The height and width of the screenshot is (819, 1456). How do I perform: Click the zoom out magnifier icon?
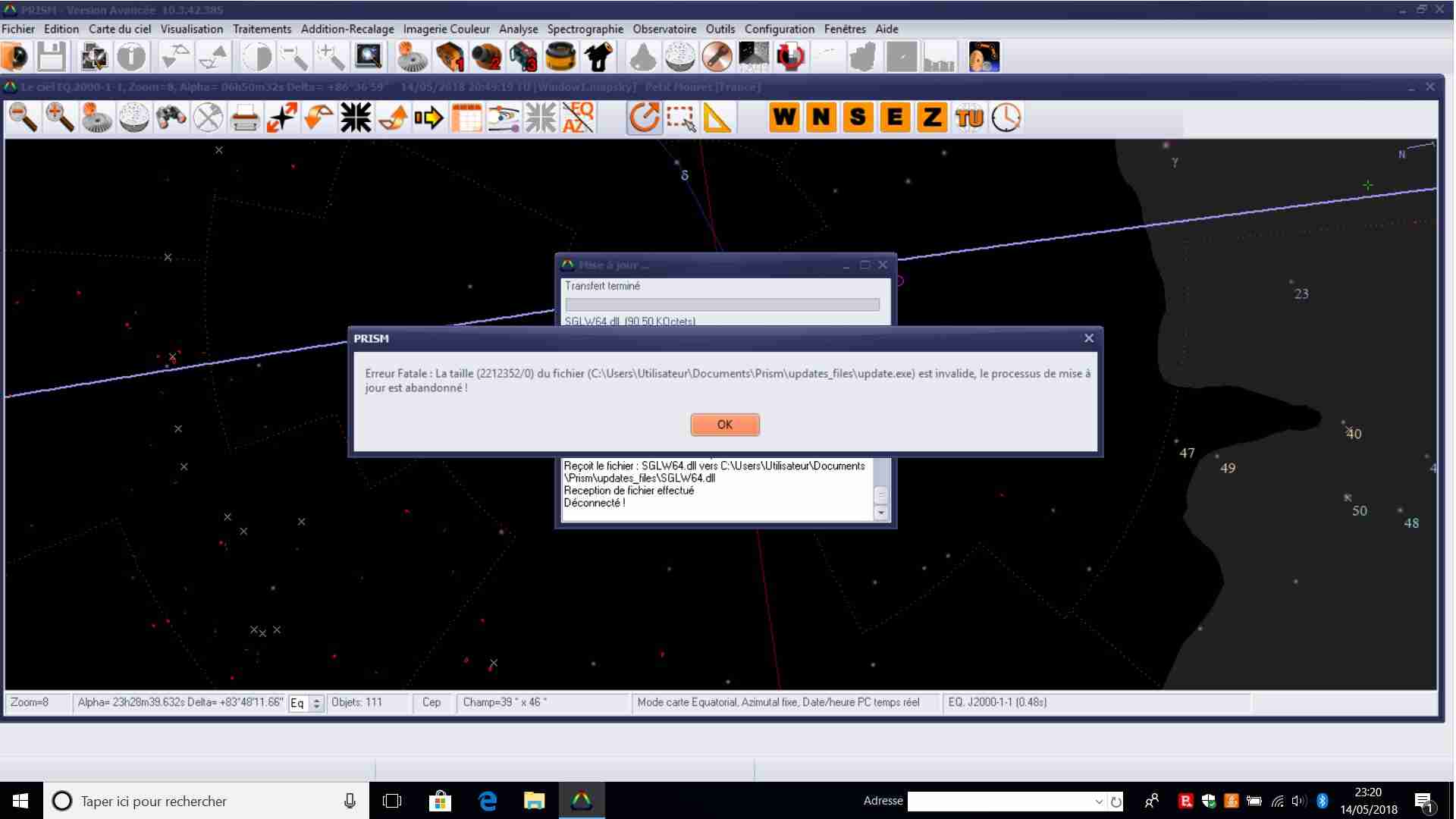(x=23, y=118)
